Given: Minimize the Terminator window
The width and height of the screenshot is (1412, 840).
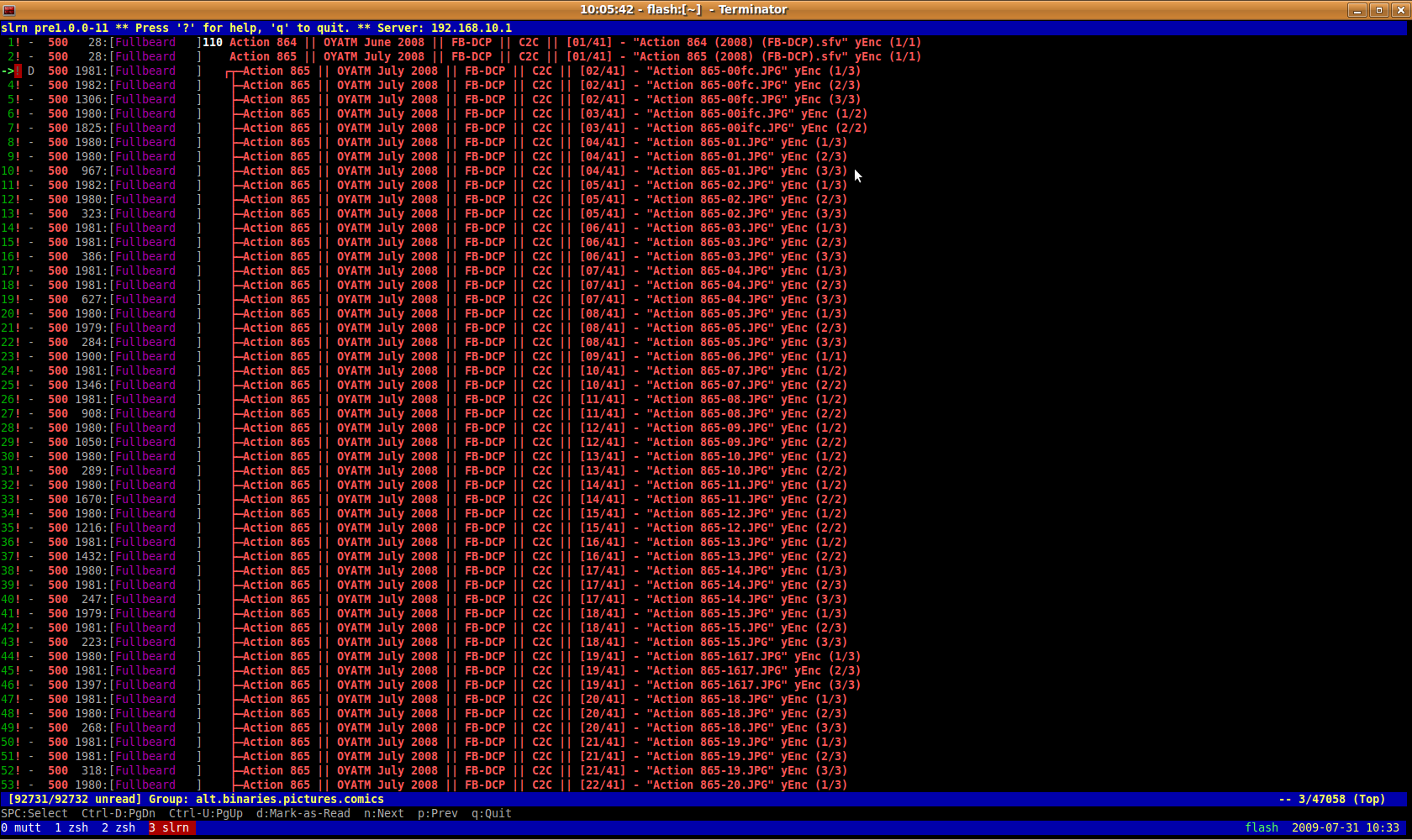Looking at the screenshot, I should pyautogui.click(x=1357, y=10).
